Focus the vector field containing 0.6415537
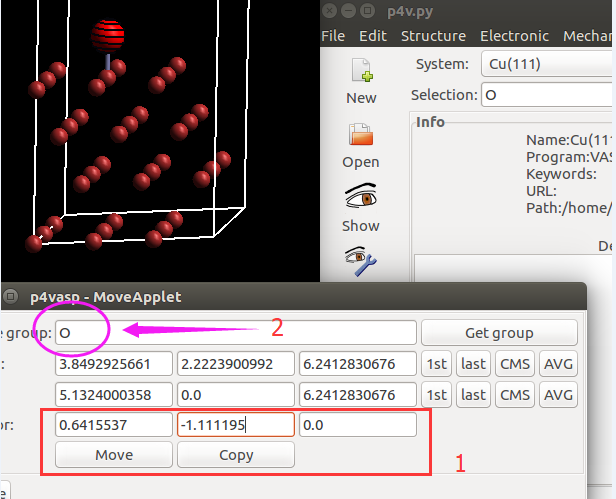616x499 pixels. 112,425
